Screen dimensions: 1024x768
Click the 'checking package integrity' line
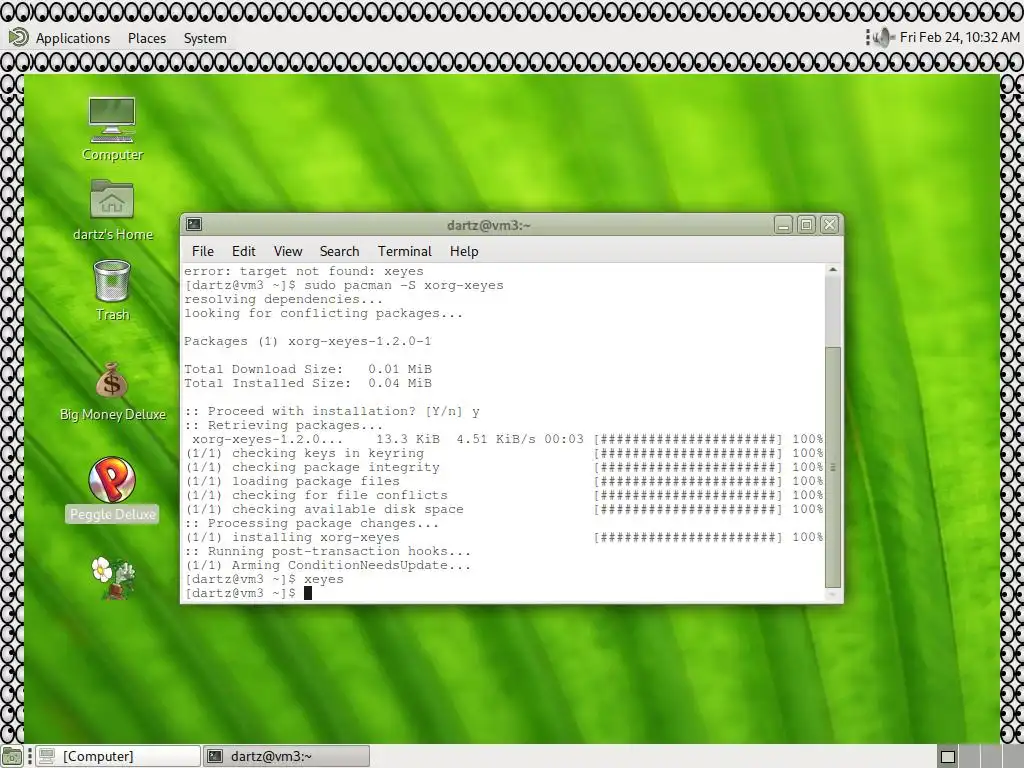coord(313,468)
